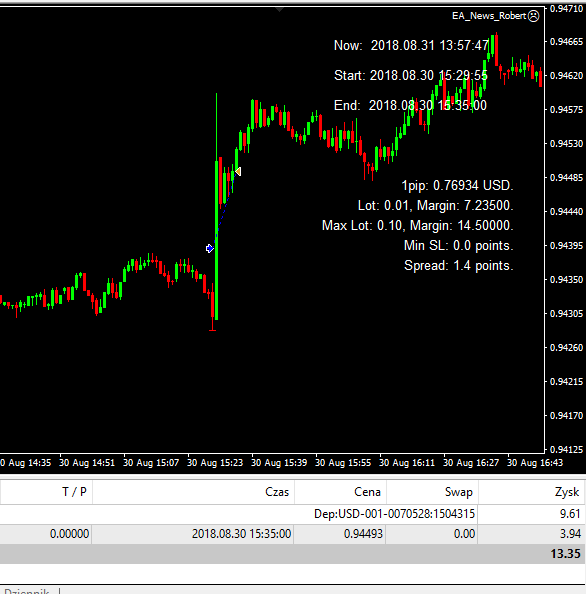Click the '1pip: 0.76934 USD.' label
This screenshot has height=594, width=586.
(x=457, y=186)
